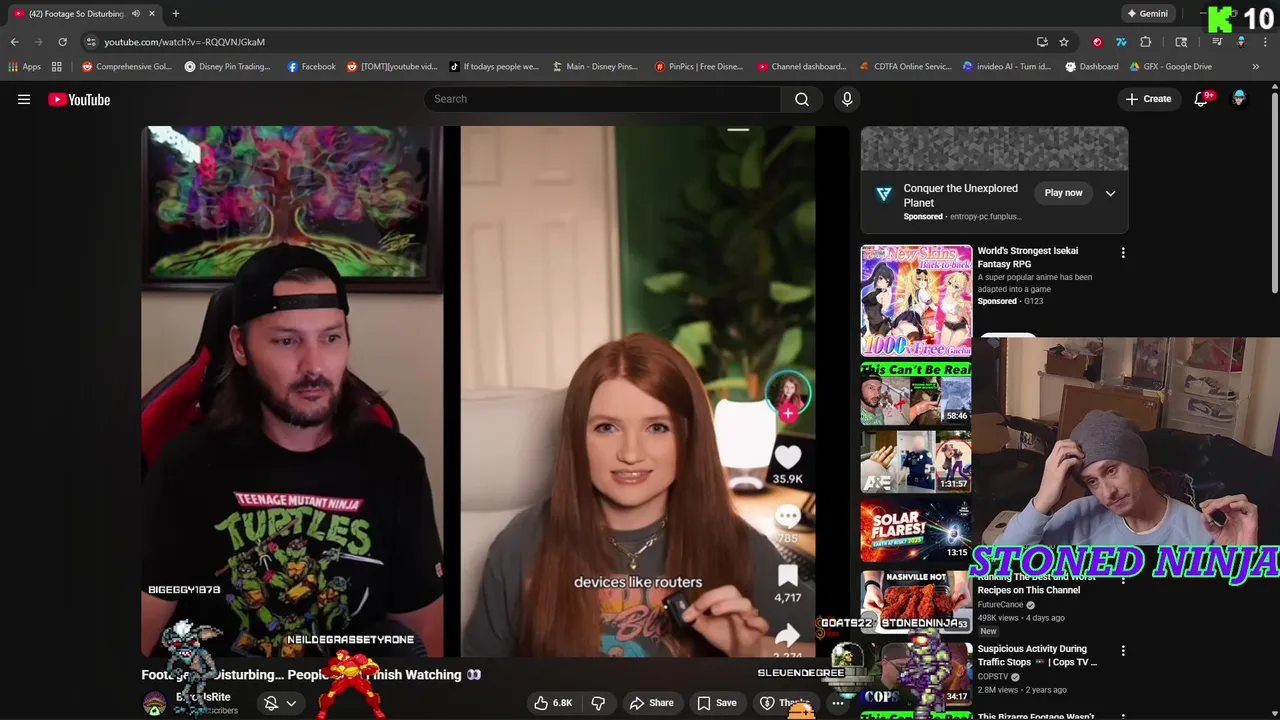This screenshot has height=720, width=1280.
Task: Open the Channel dashboard bookmark
Action: pos(802,67)
